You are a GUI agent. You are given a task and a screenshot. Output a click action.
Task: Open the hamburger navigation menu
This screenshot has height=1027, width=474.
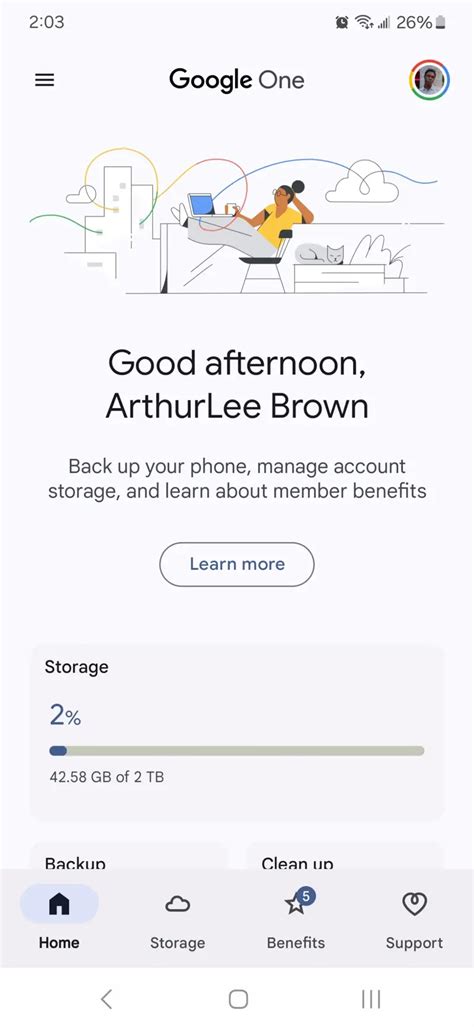click(45, 80)
